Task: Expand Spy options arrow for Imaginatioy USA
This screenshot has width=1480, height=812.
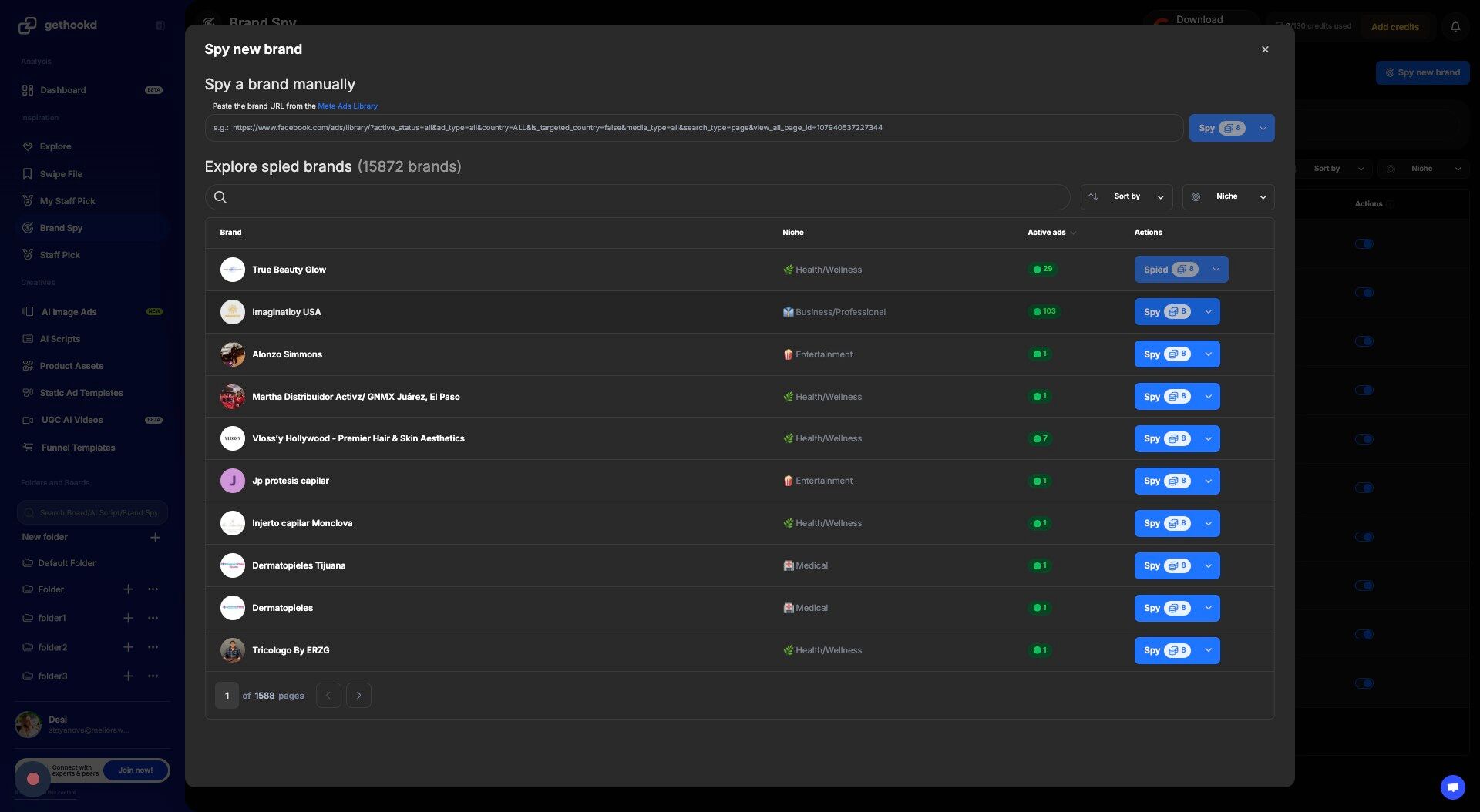Action: [x=1209, y=312]
